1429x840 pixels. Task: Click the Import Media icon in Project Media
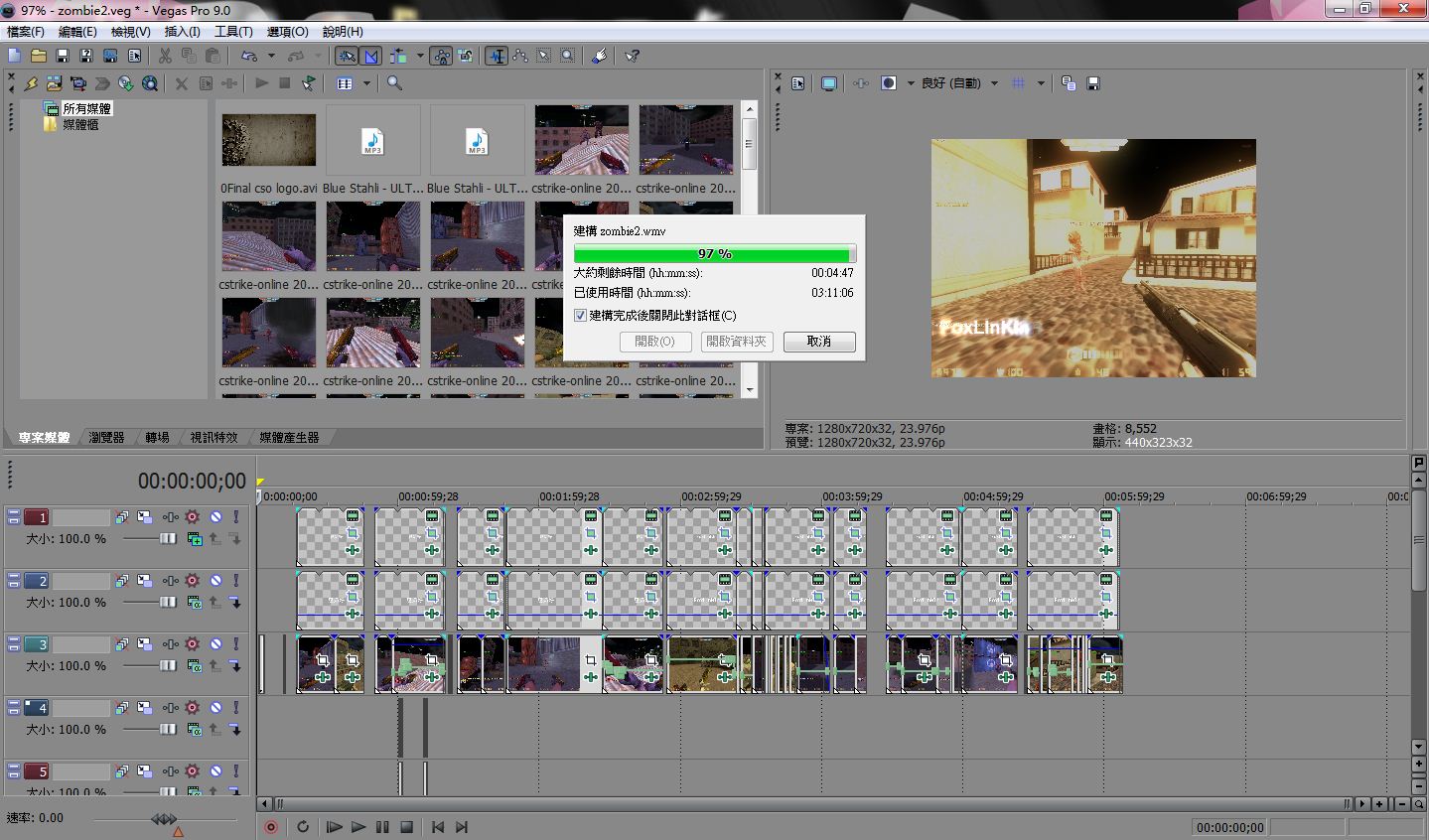tap(54, 83)
